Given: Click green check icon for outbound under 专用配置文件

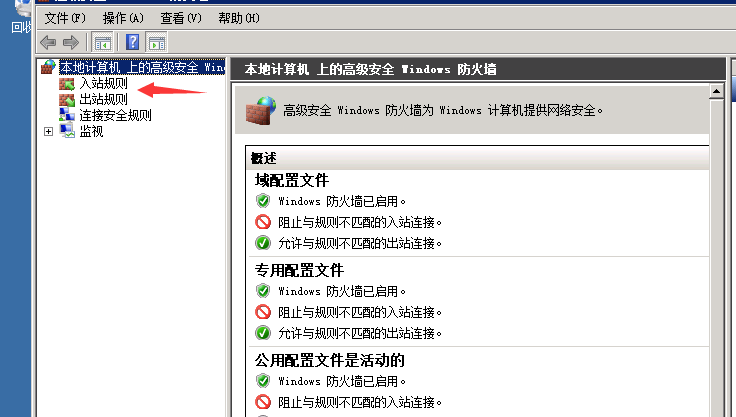Looking at the screenshot, I should pyautogui.click(x=263, y=333).
